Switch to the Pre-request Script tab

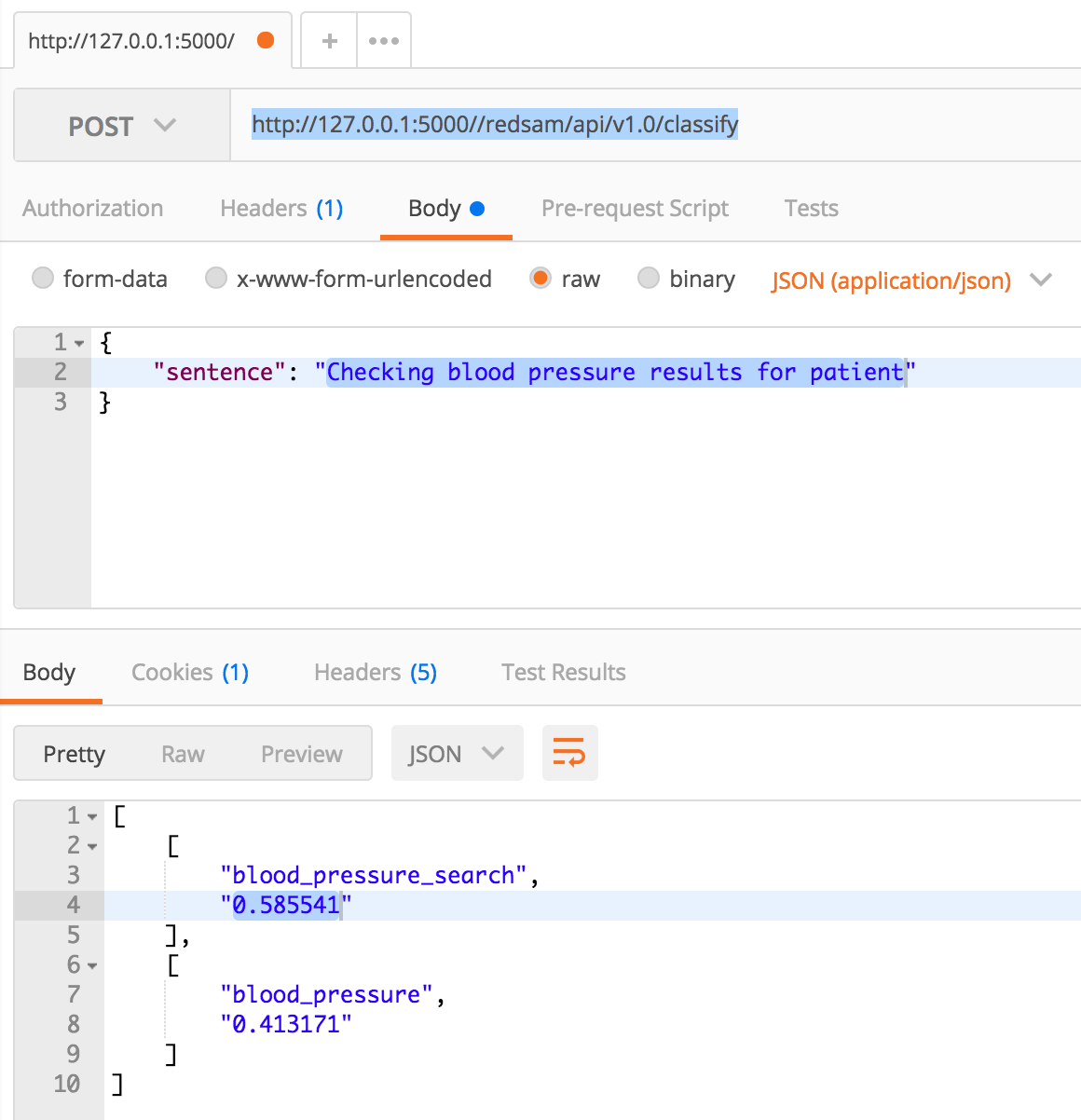(x=635, y=207)
